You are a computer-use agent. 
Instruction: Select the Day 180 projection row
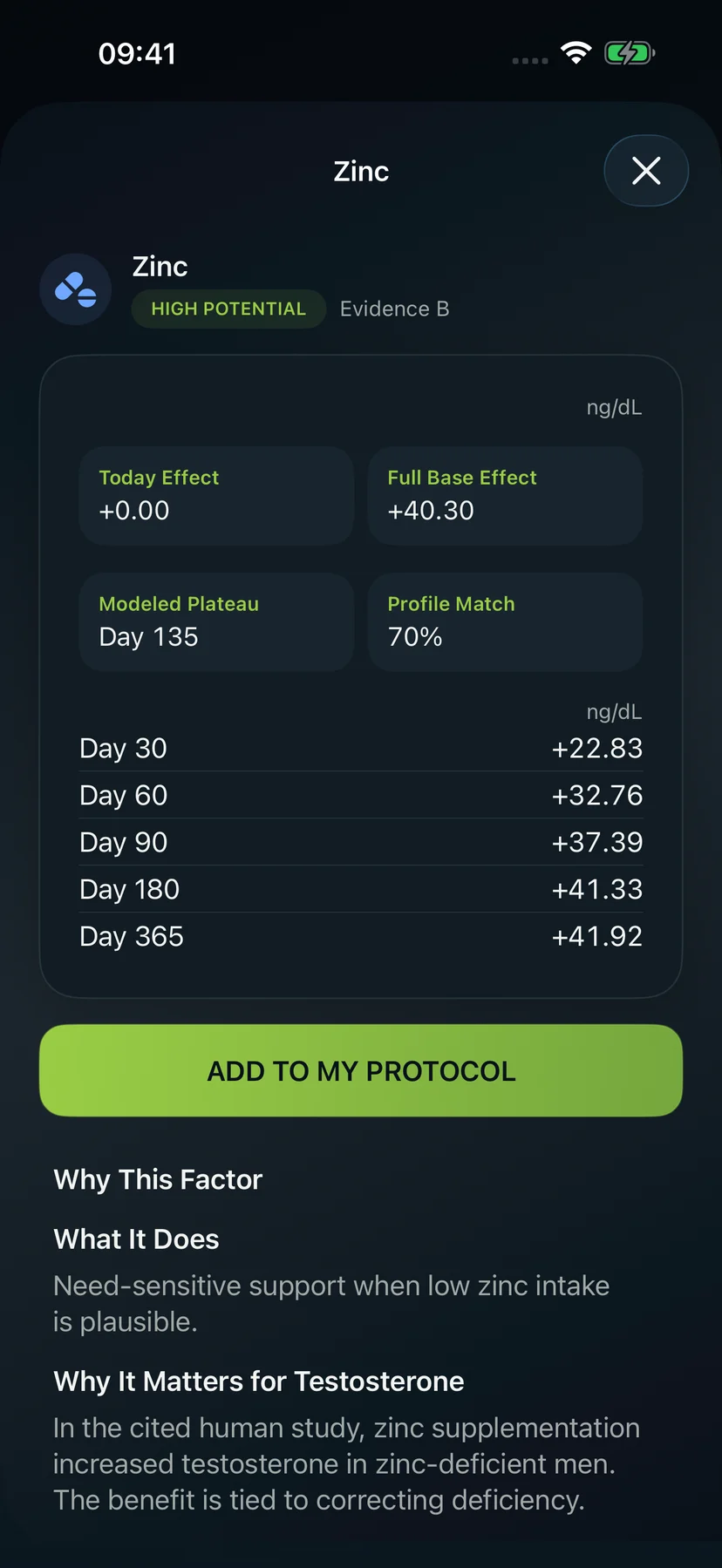tap(361, 889)
